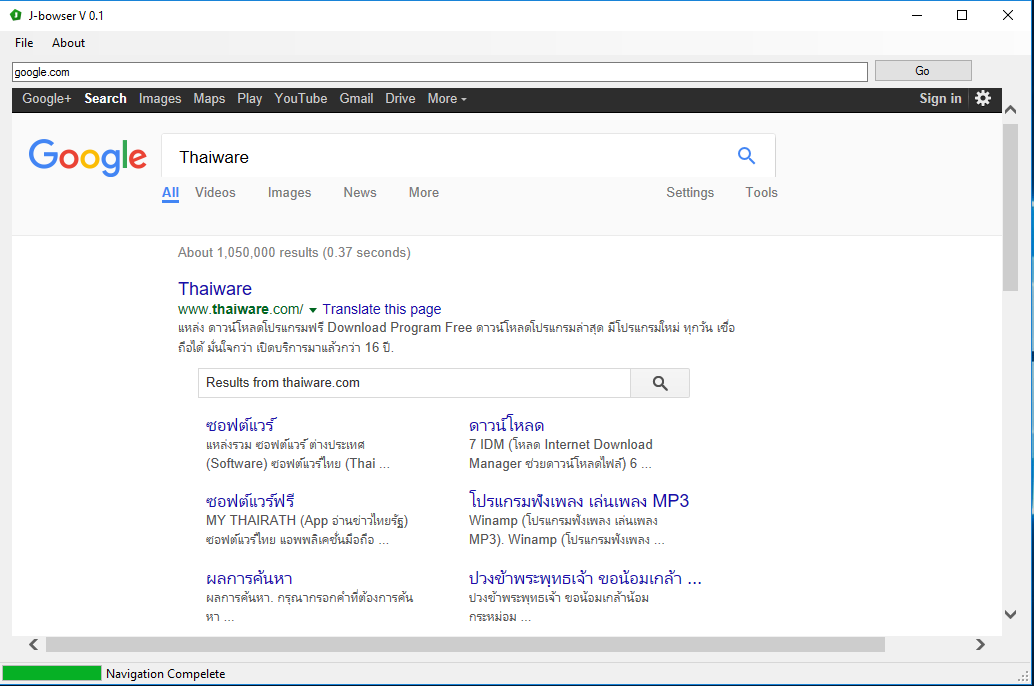Switch to the Videos results tab

click(x=215, y=193)
